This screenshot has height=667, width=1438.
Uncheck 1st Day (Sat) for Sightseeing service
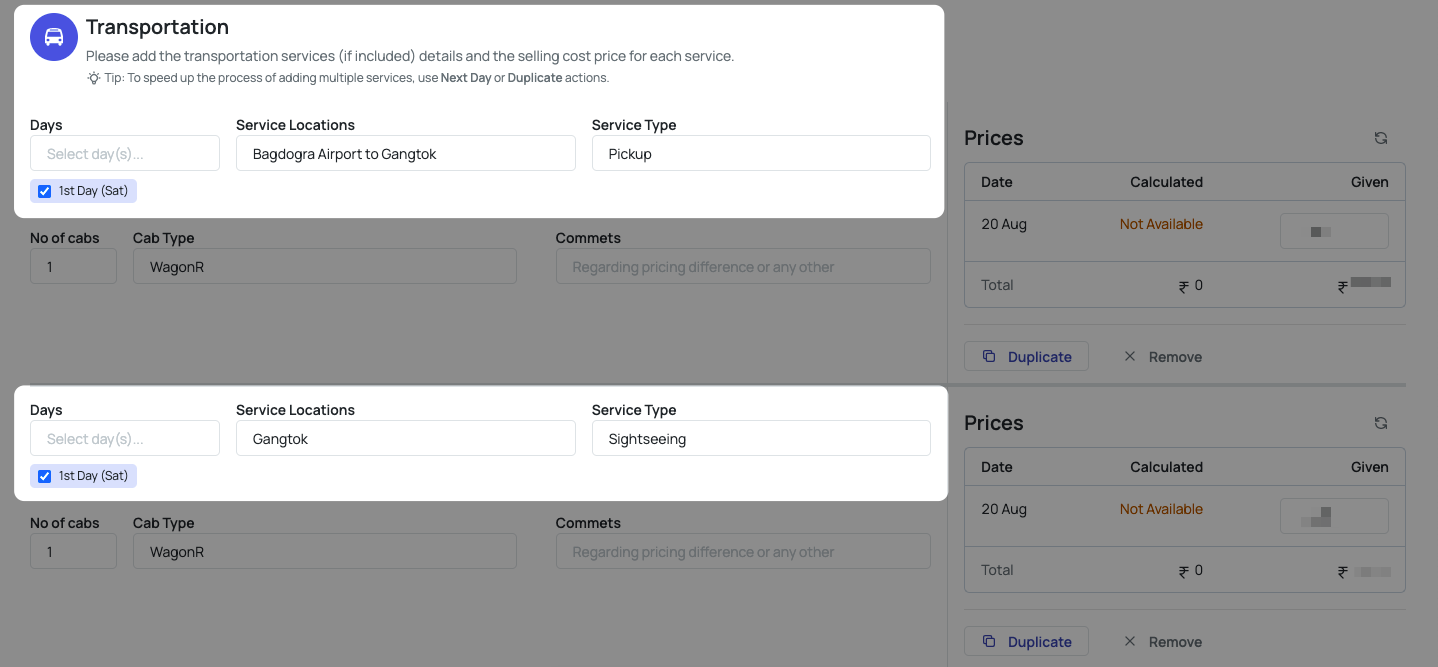[44, 476]
